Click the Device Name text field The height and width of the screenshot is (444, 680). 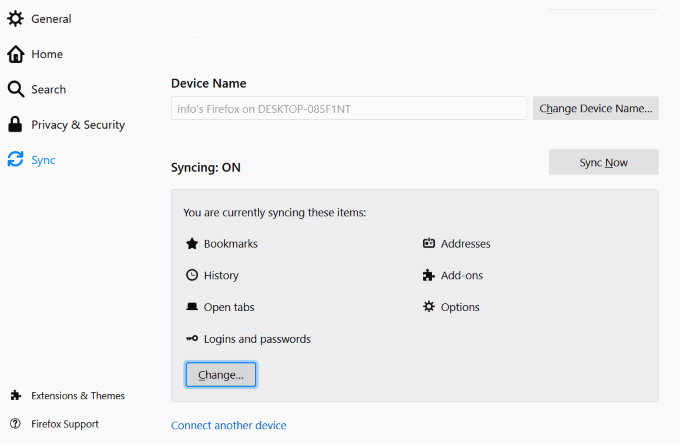(x=348, y=108)
